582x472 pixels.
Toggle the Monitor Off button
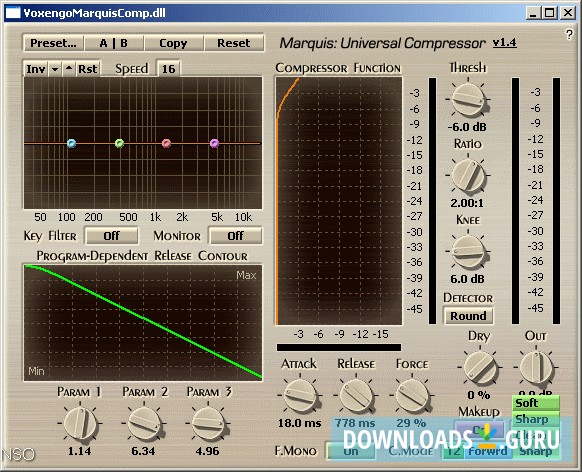[x=236, y=236]
